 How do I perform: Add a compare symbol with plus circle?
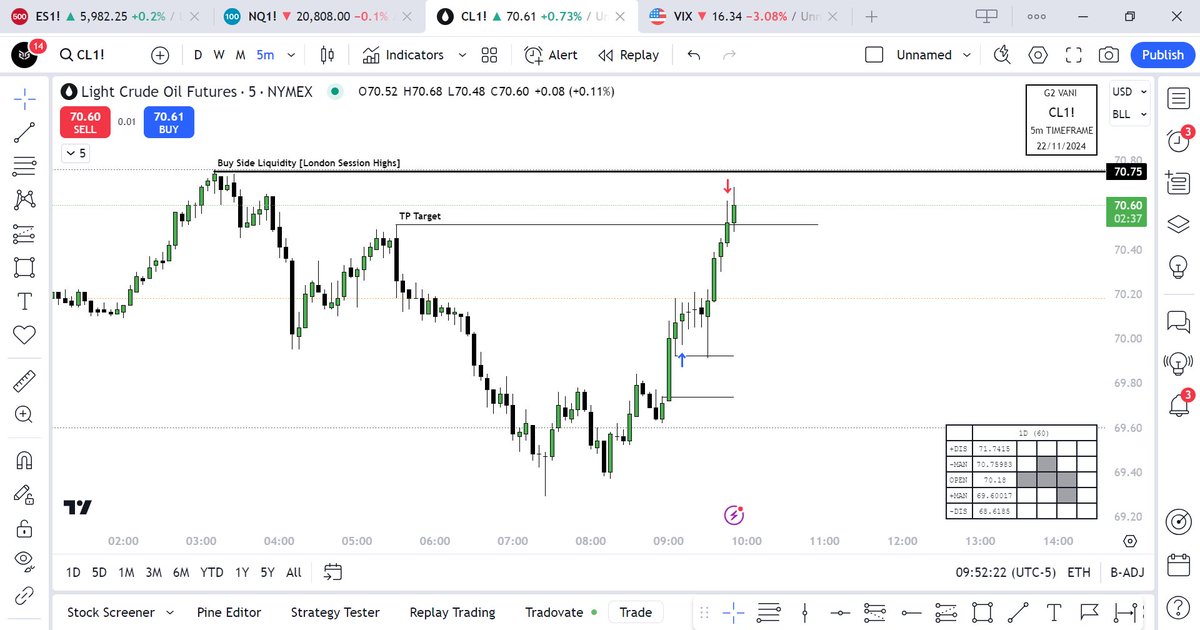[160, 55]
